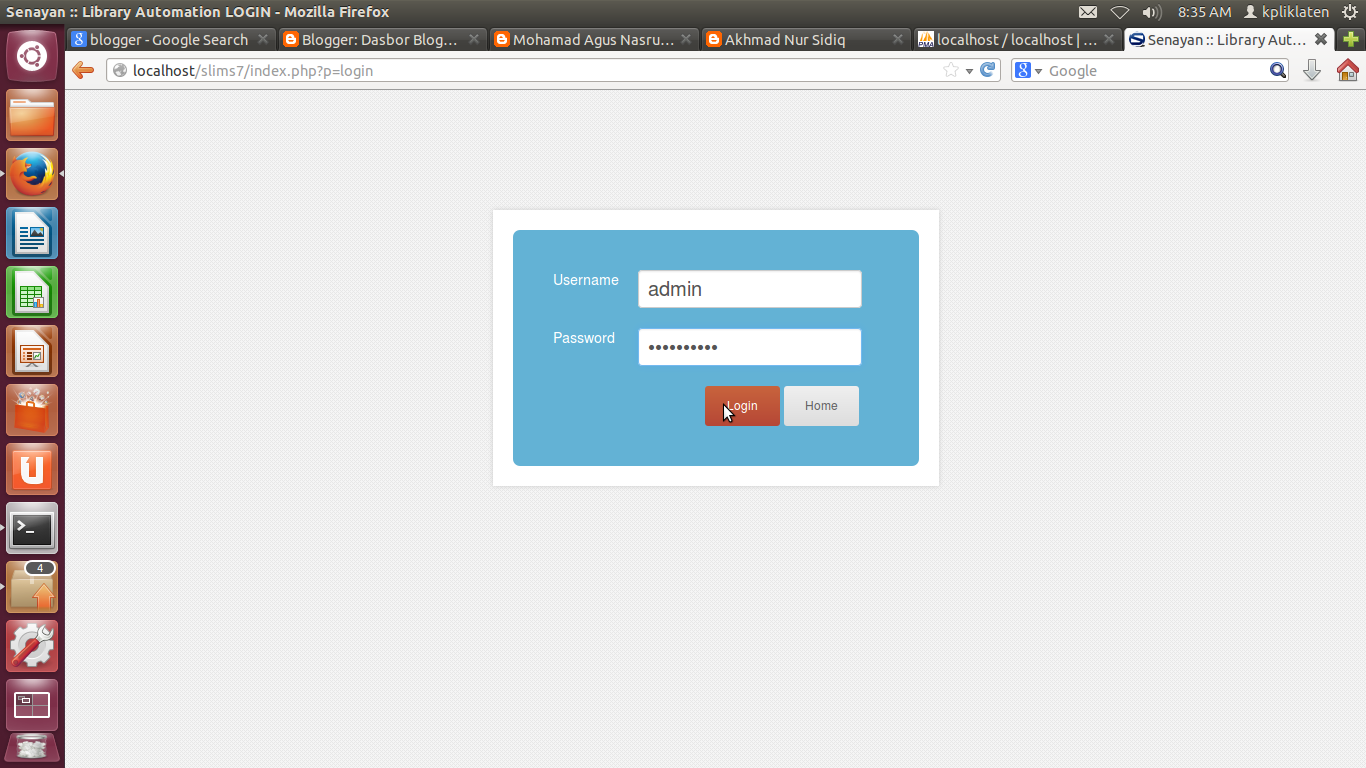Close the Senayan Library Automation tab
Image resolution: width=1366 pixels, height=768 pixels.
pyautogui.click(x=1321, y=39)
